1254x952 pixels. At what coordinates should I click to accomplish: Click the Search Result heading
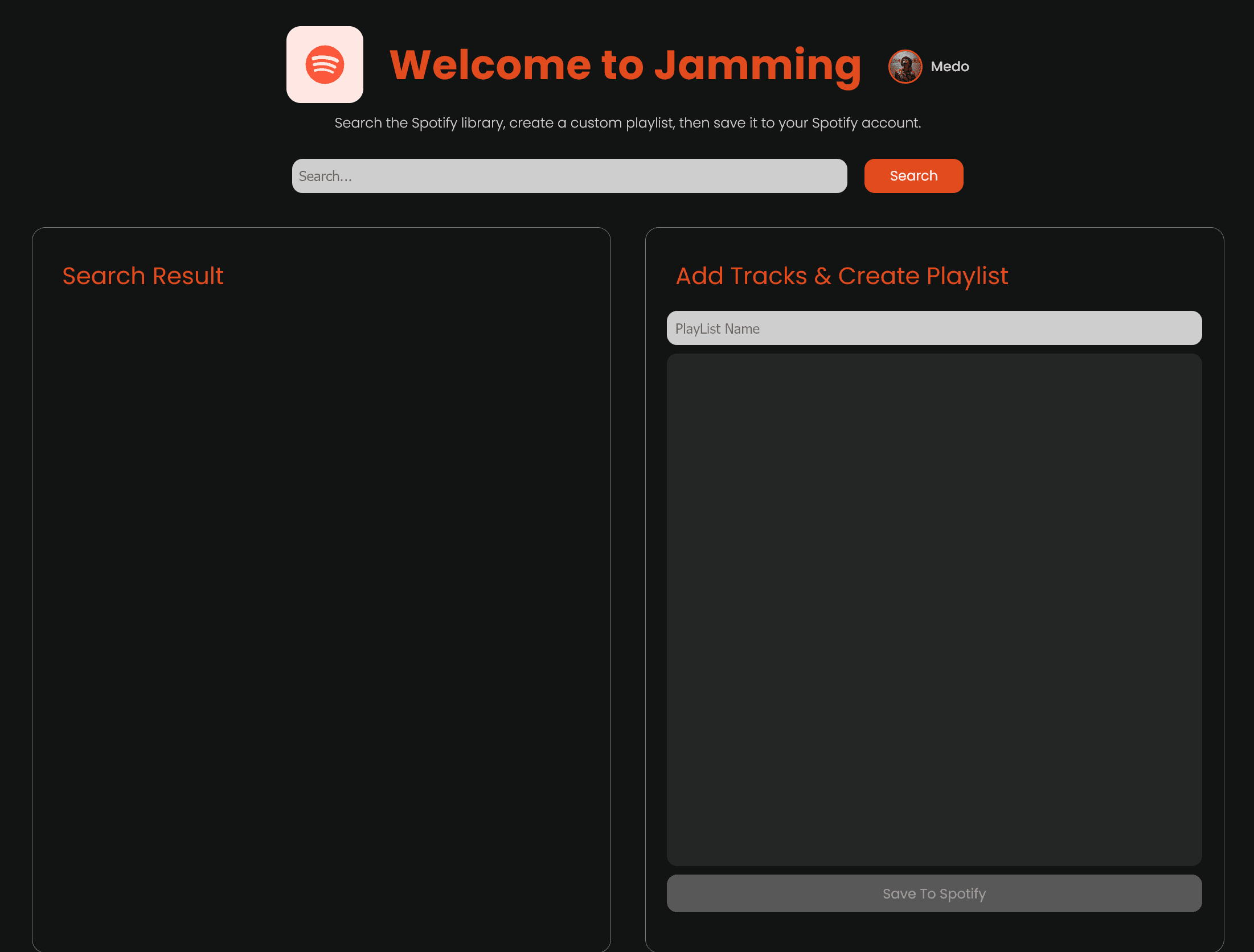point(143,276)
